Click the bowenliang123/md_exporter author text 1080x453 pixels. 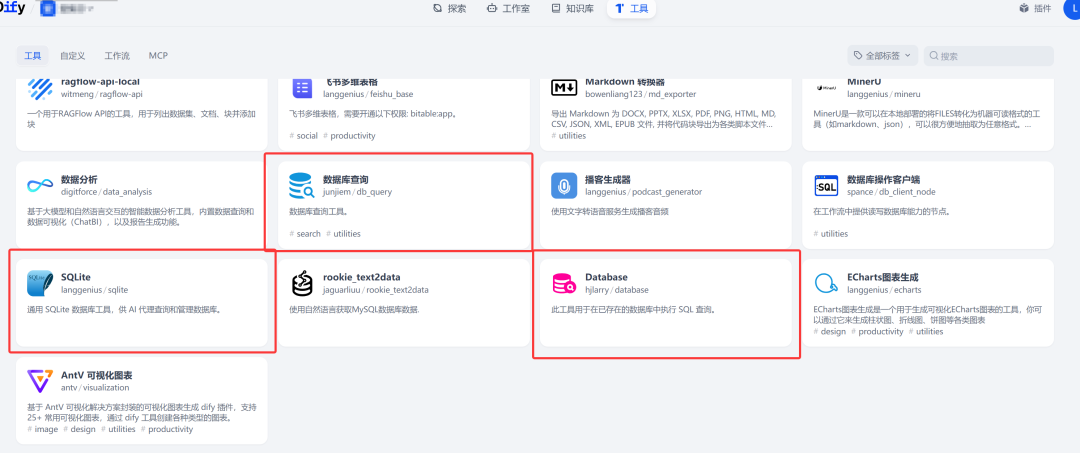coord(641,94)
